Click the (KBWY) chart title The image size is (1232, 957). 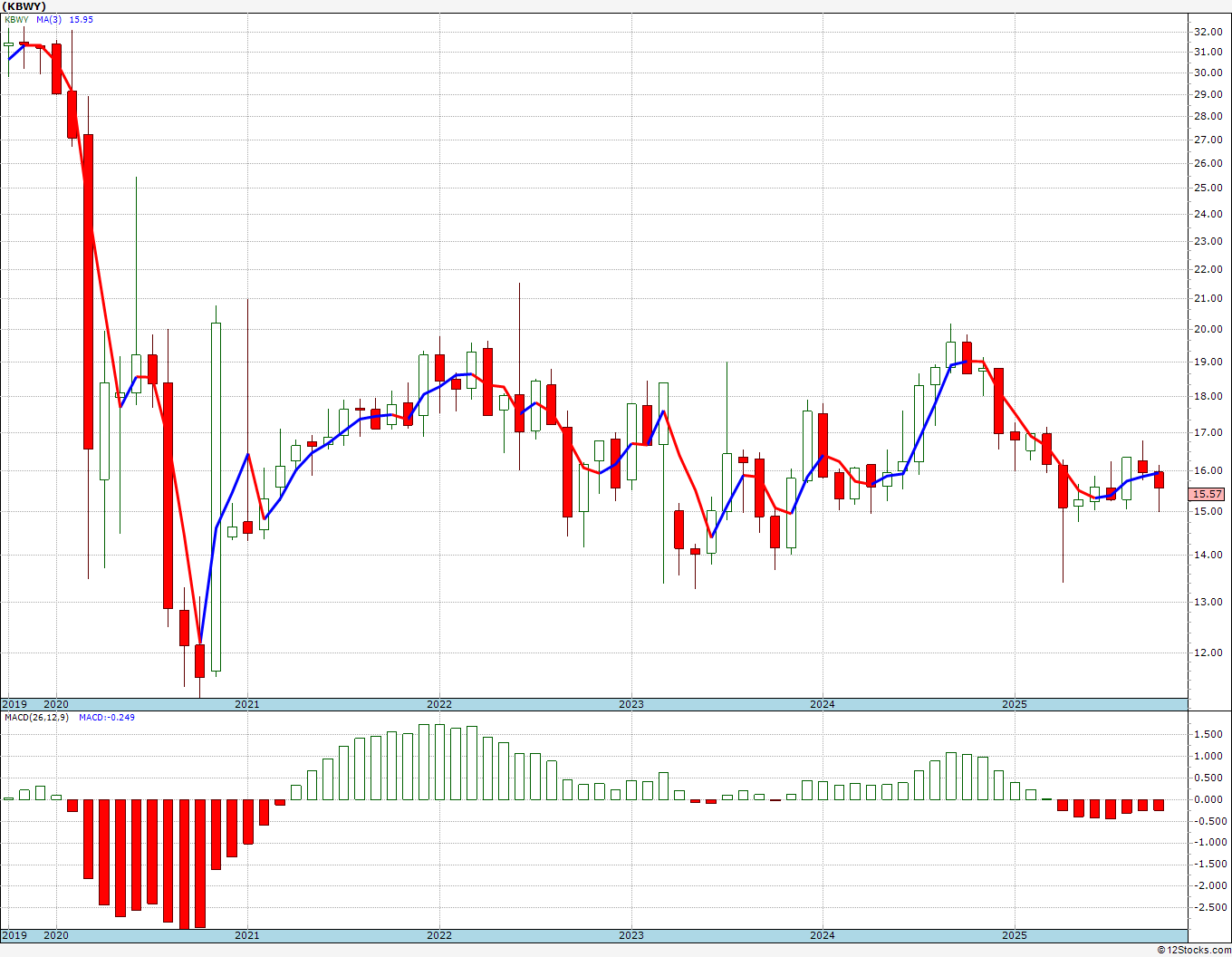[22, 5]
